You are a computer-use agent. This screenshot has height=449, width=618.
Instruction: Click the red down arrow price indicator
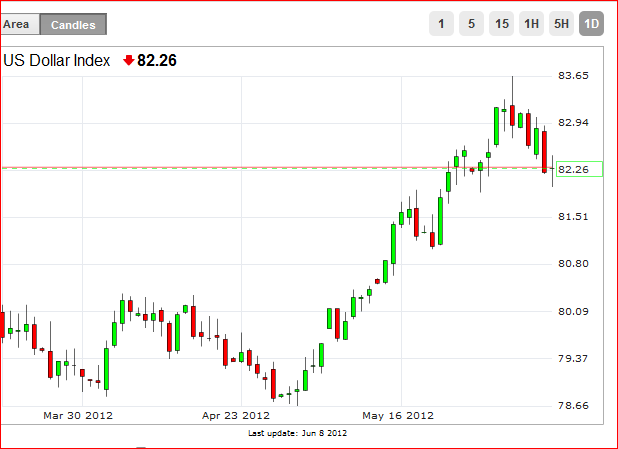(x=128, y=60)
